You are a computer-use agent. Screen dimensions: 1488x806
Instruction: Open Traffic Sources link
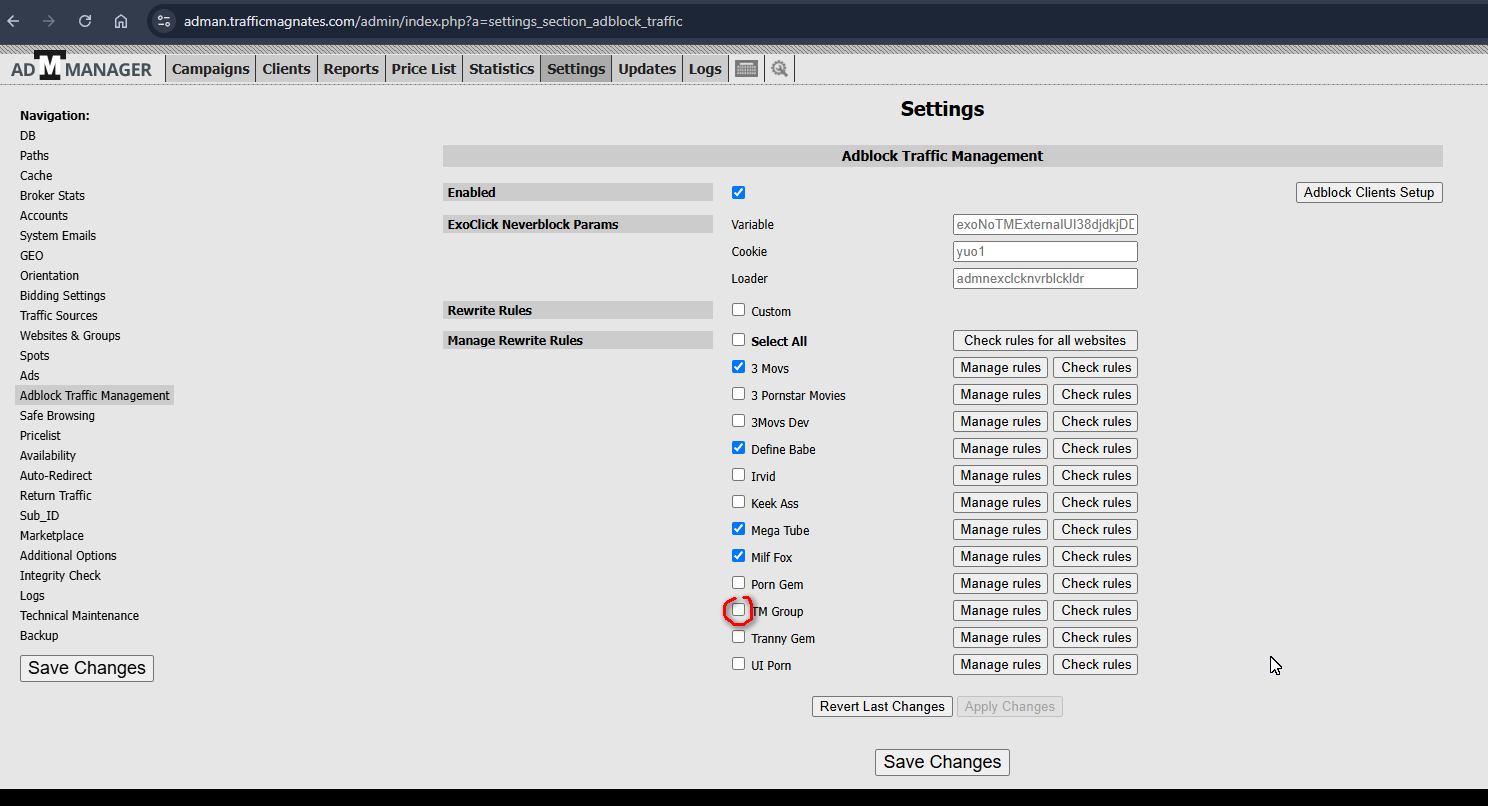point(59,315)
